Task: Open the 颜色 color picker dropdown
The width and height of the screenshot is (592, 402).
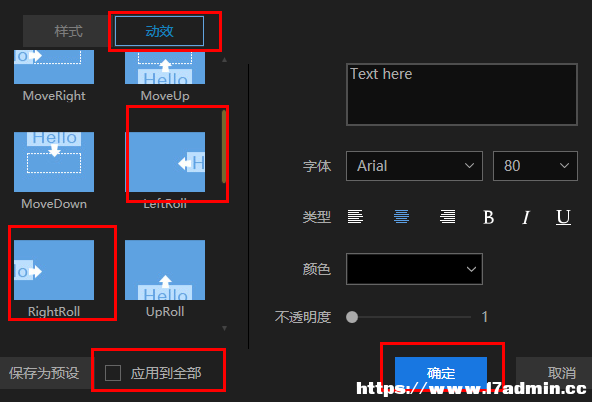Action: pyautogui.click(x=414, y=269)
